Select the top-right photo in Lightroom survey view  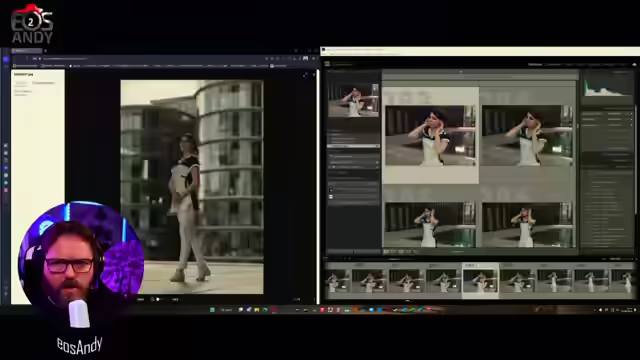(527, 136)
